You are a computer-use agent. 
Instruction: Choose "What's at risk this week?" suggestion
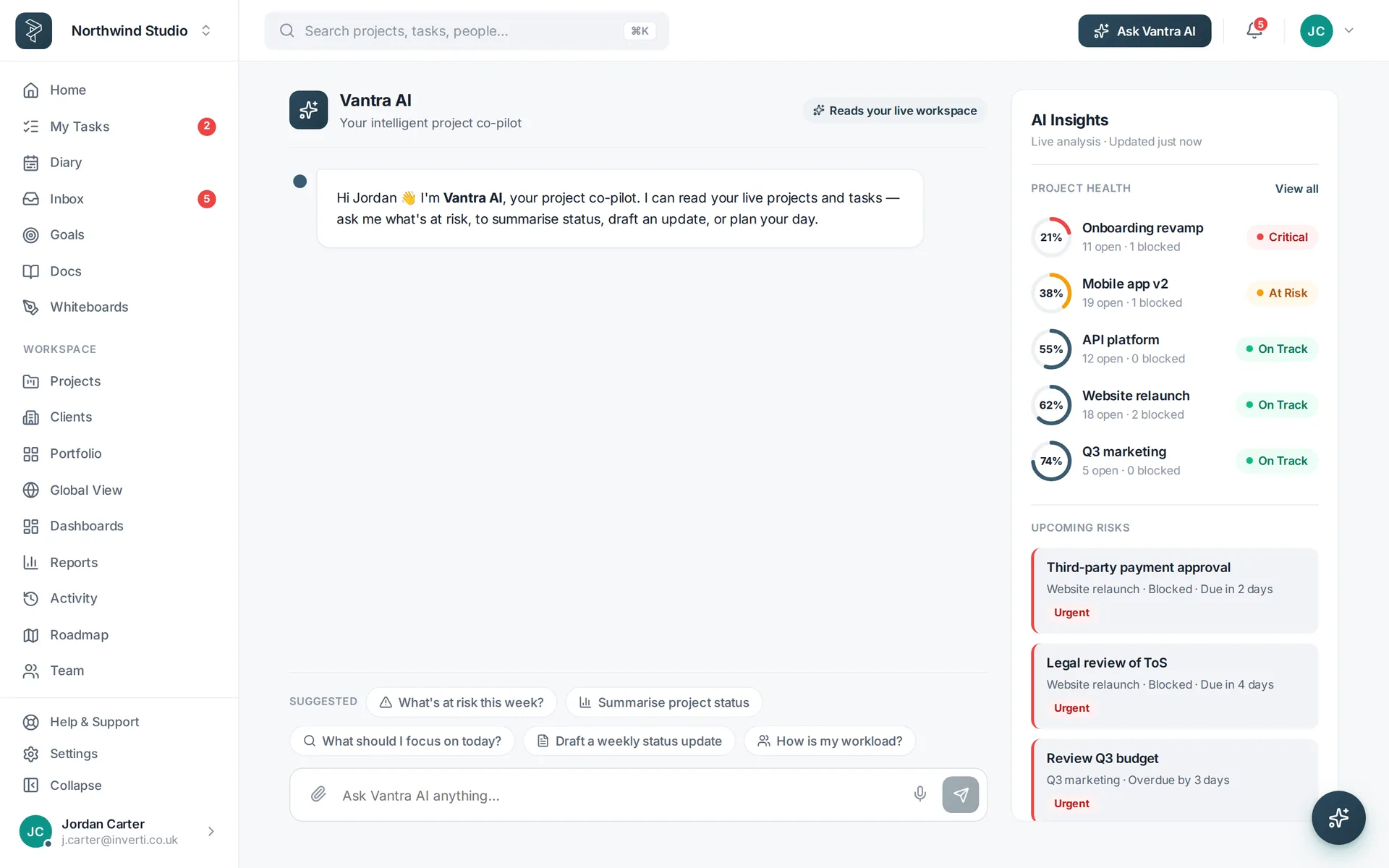tap(462, 702)
